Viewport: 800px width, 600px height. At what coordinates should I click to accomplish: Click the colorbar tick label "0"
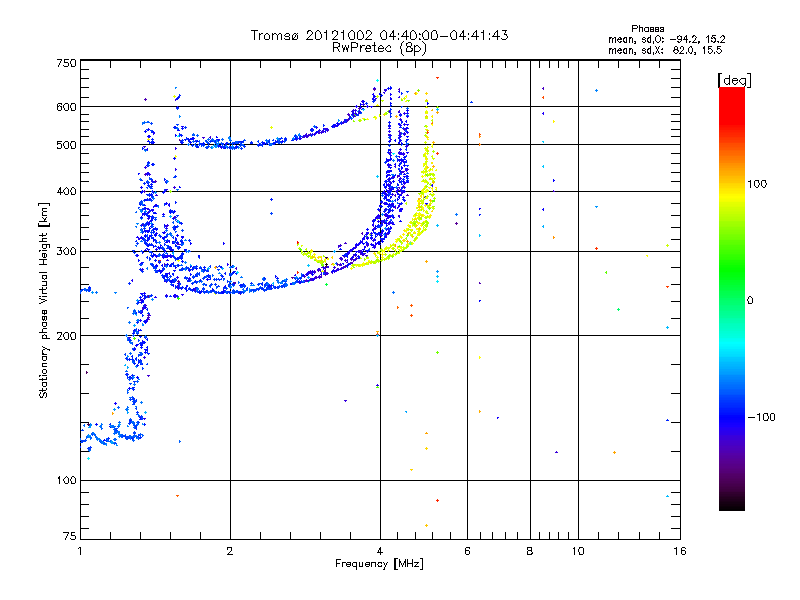coord(750,301)
